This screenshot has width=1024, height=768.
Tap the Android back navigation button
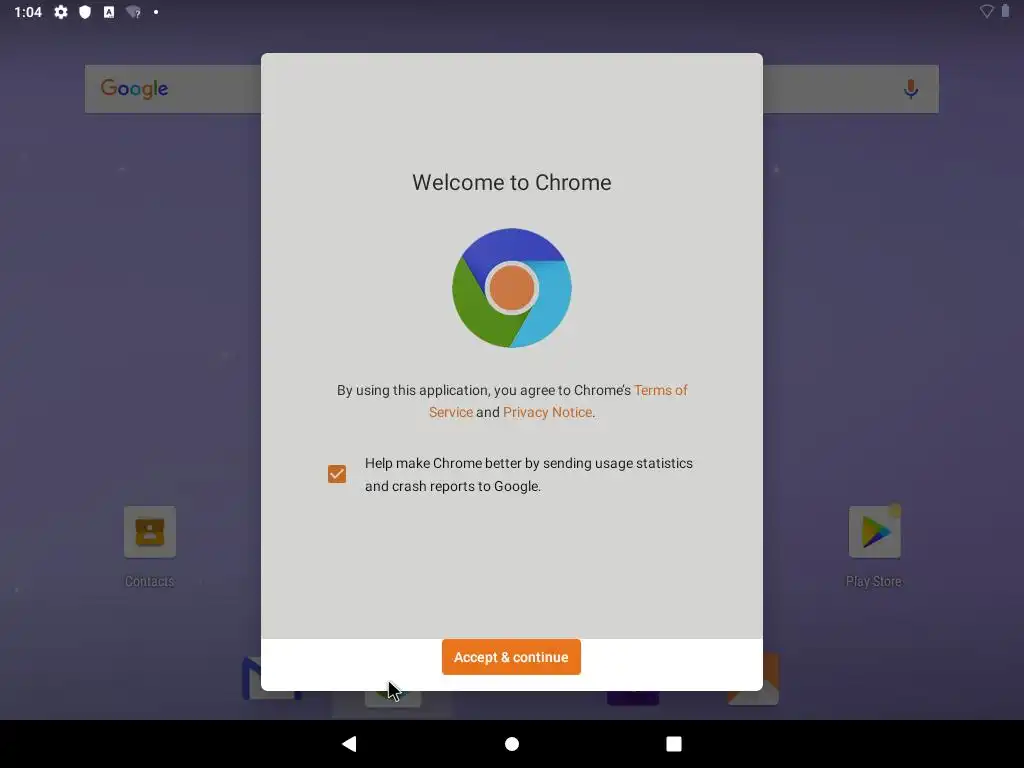click(x=349, y=744)
